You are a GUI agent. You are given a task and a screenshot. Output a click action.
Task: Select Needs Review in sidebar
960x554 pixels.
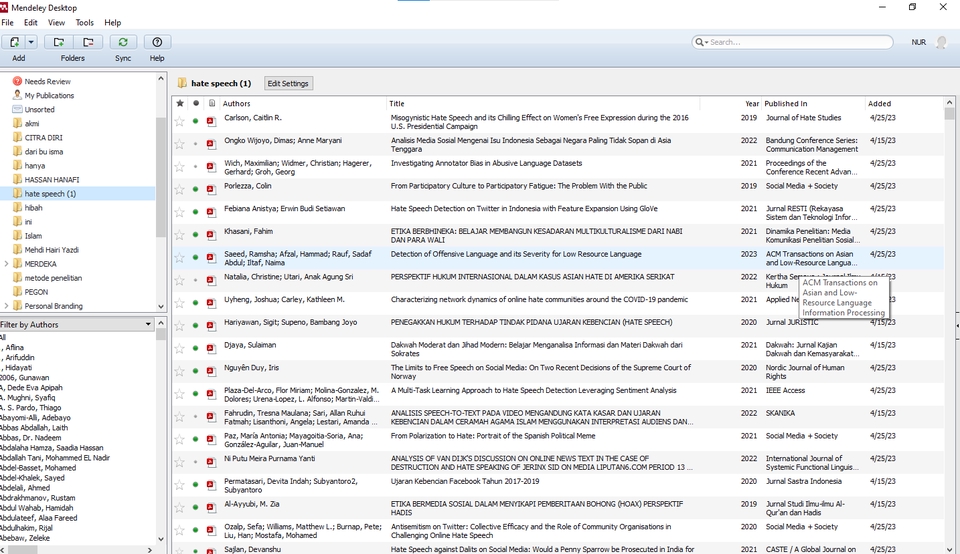47,81
